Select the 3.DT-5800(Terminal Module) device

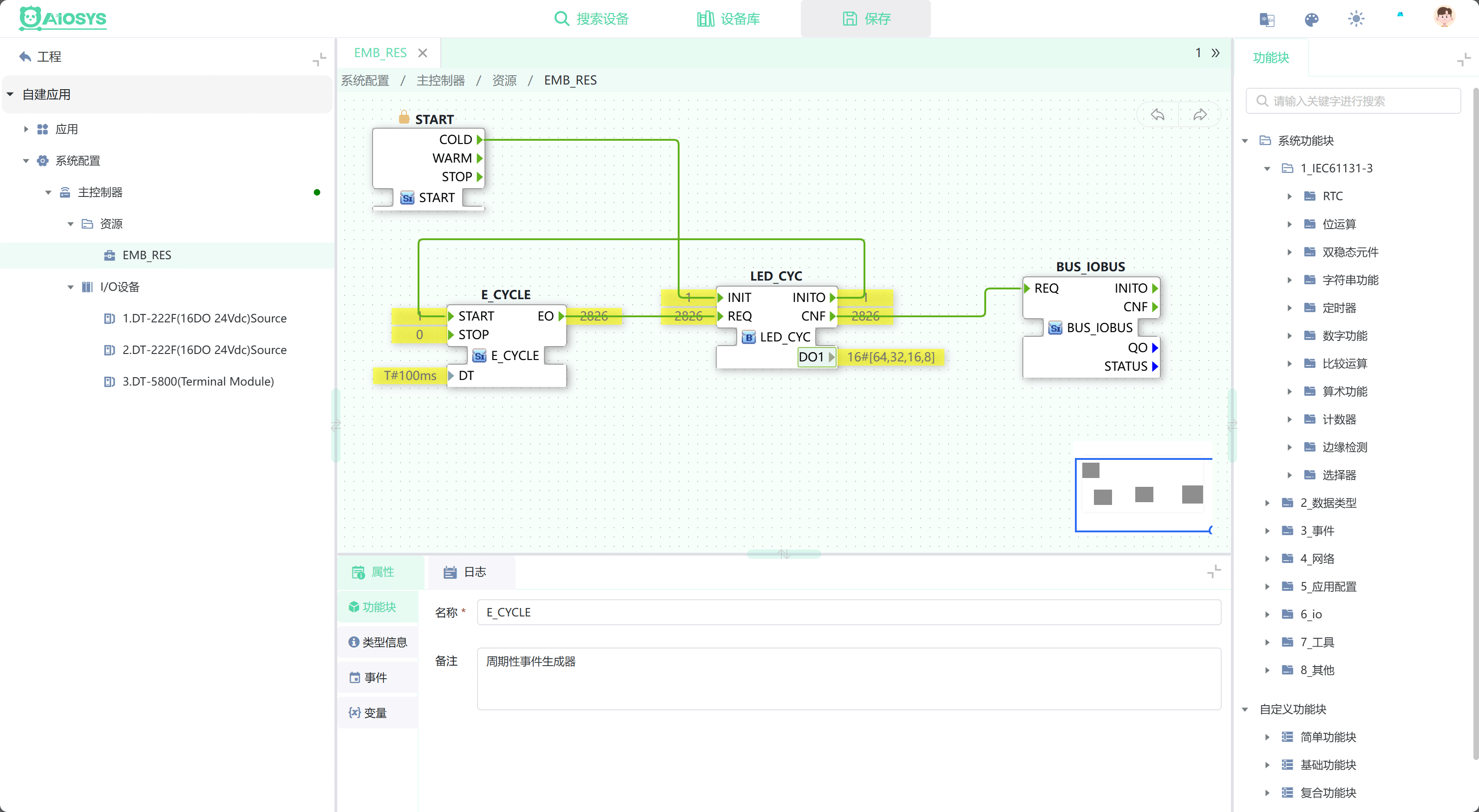pos(197,381)
